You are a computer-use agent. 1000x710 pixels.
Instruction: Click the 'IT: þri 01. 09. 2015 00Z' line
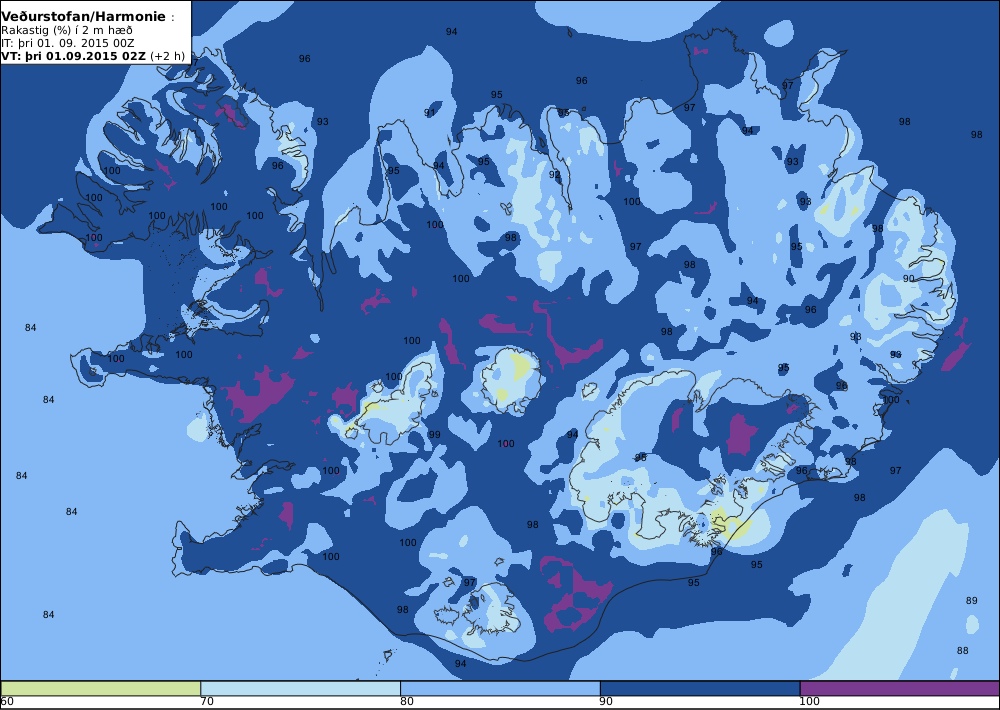click(68, 43)
